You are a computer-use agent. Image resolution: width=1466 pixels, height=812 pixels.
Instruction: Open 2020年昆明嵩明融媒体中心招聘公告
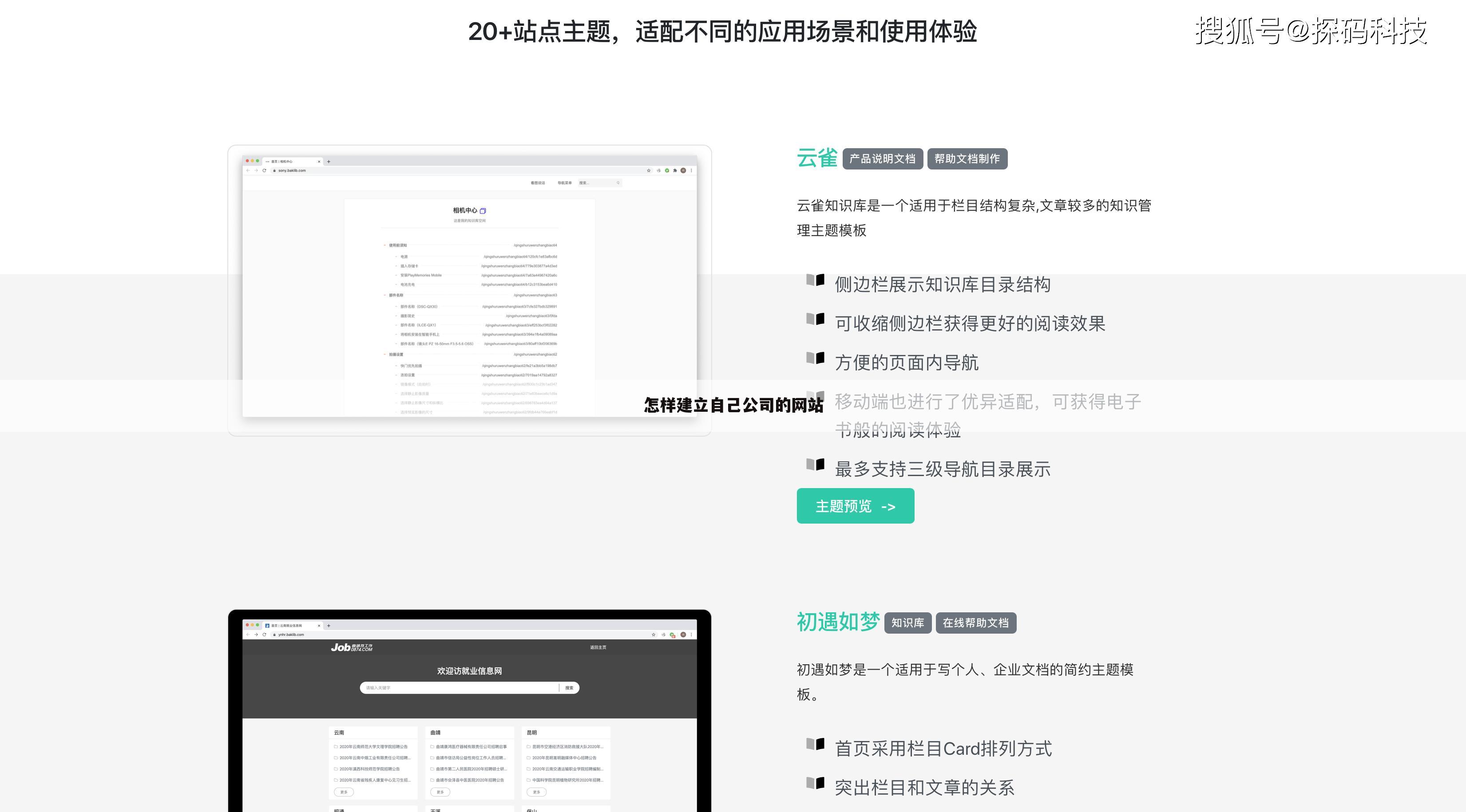click(565, 758)
